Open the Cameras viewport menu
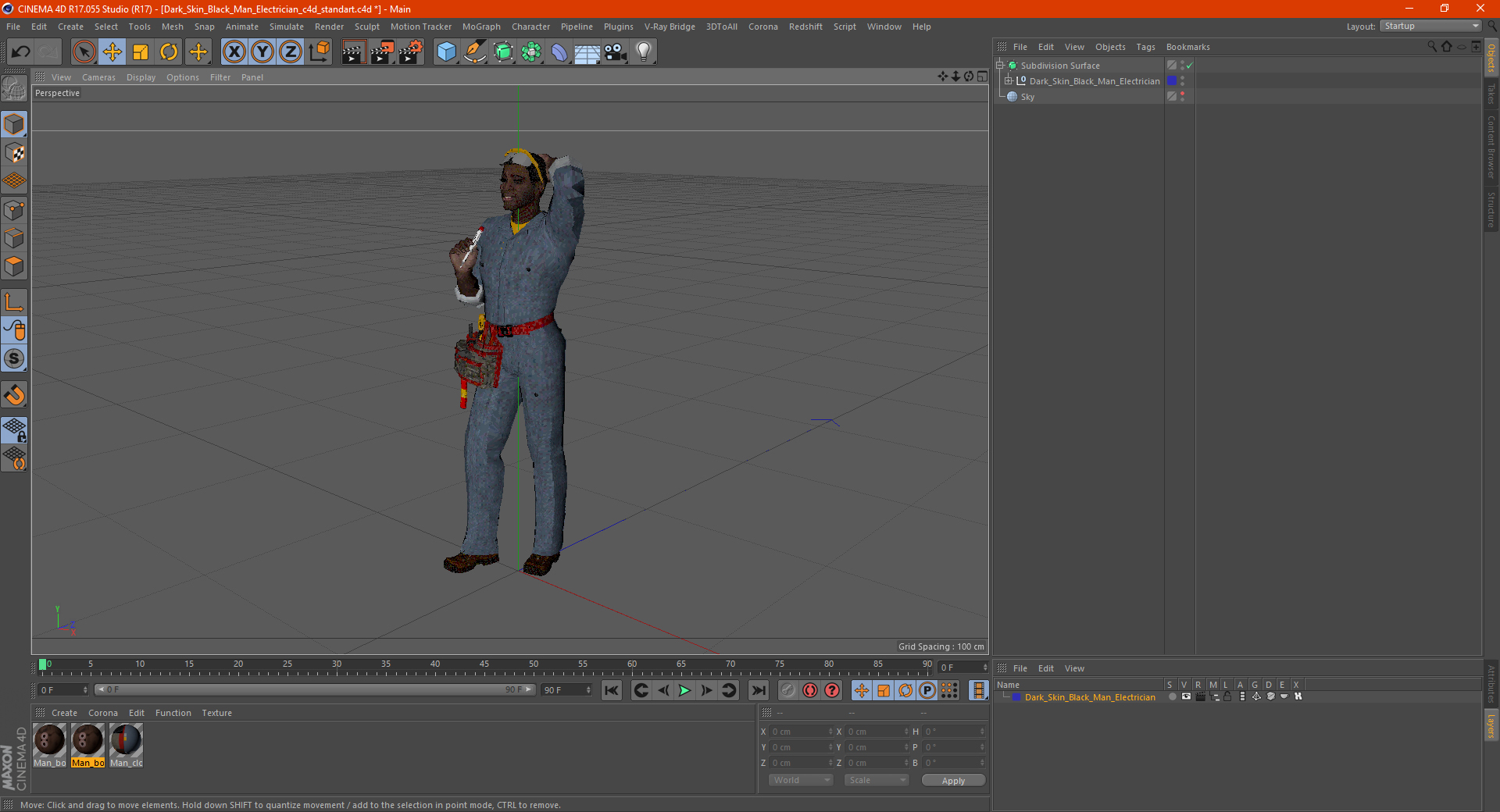The width and height of the screenshot is (1500, 812). (98, 77)
